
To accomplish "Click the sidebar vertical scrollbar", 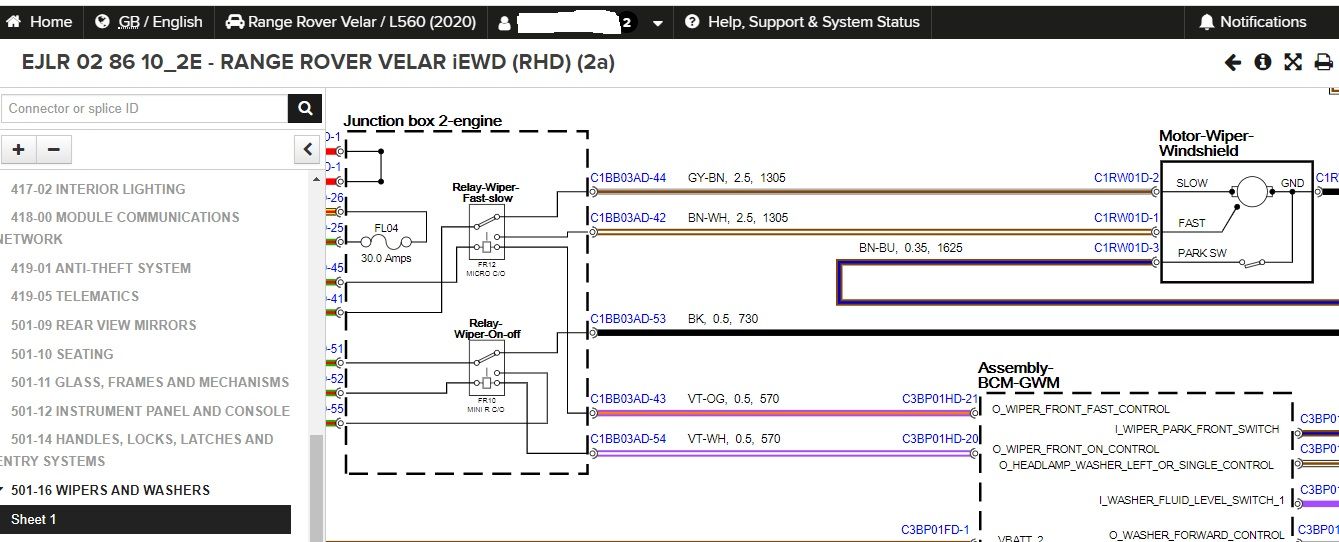I will [316, 488].
